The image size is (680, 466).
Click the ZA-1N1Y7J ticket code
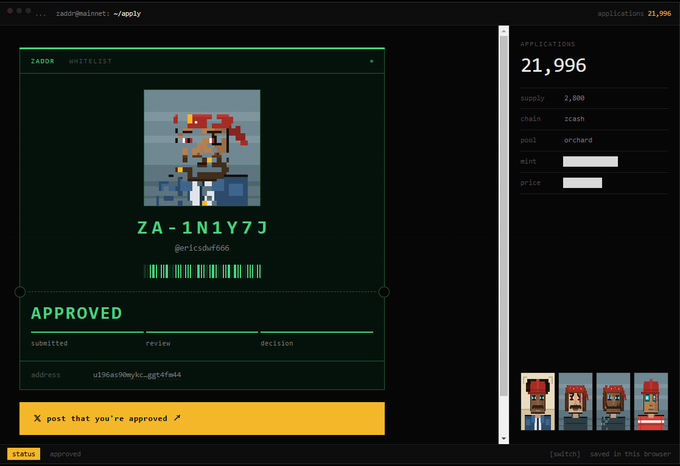[x=203, y=228]
